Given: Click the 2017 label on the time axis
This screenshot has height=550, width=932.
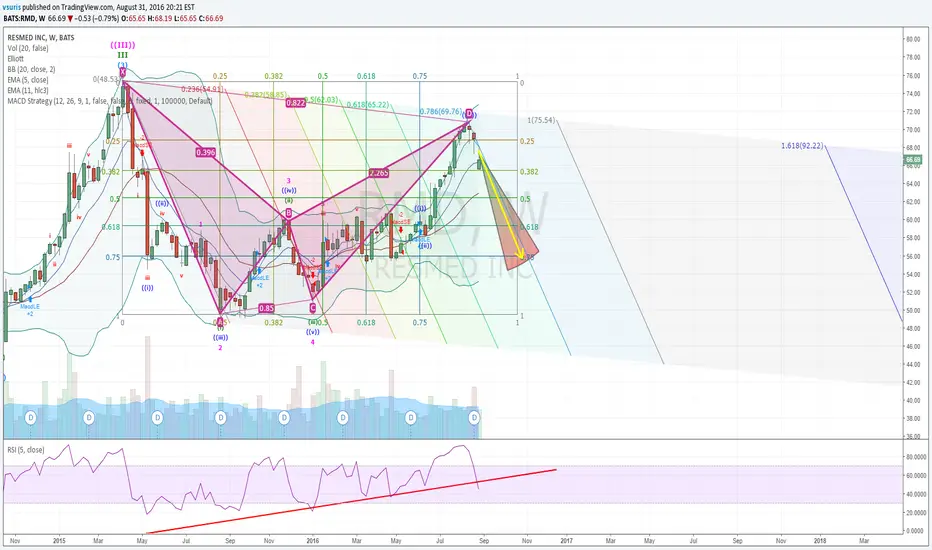Looking at the screenshot, I should coord(566,541).
